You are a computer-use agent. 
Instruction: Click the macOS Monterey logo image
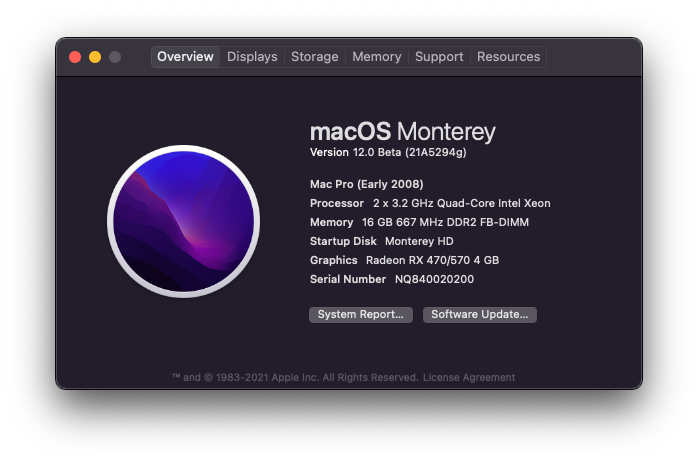(183, 221)
